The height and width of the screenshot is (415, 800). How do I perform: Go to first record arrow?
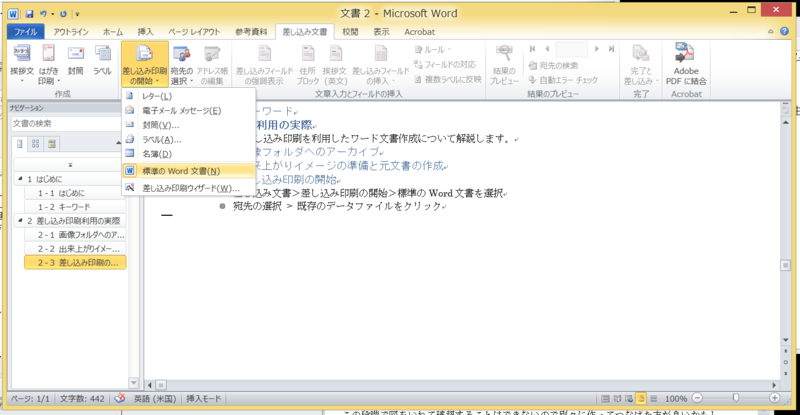tap(532, 49)
